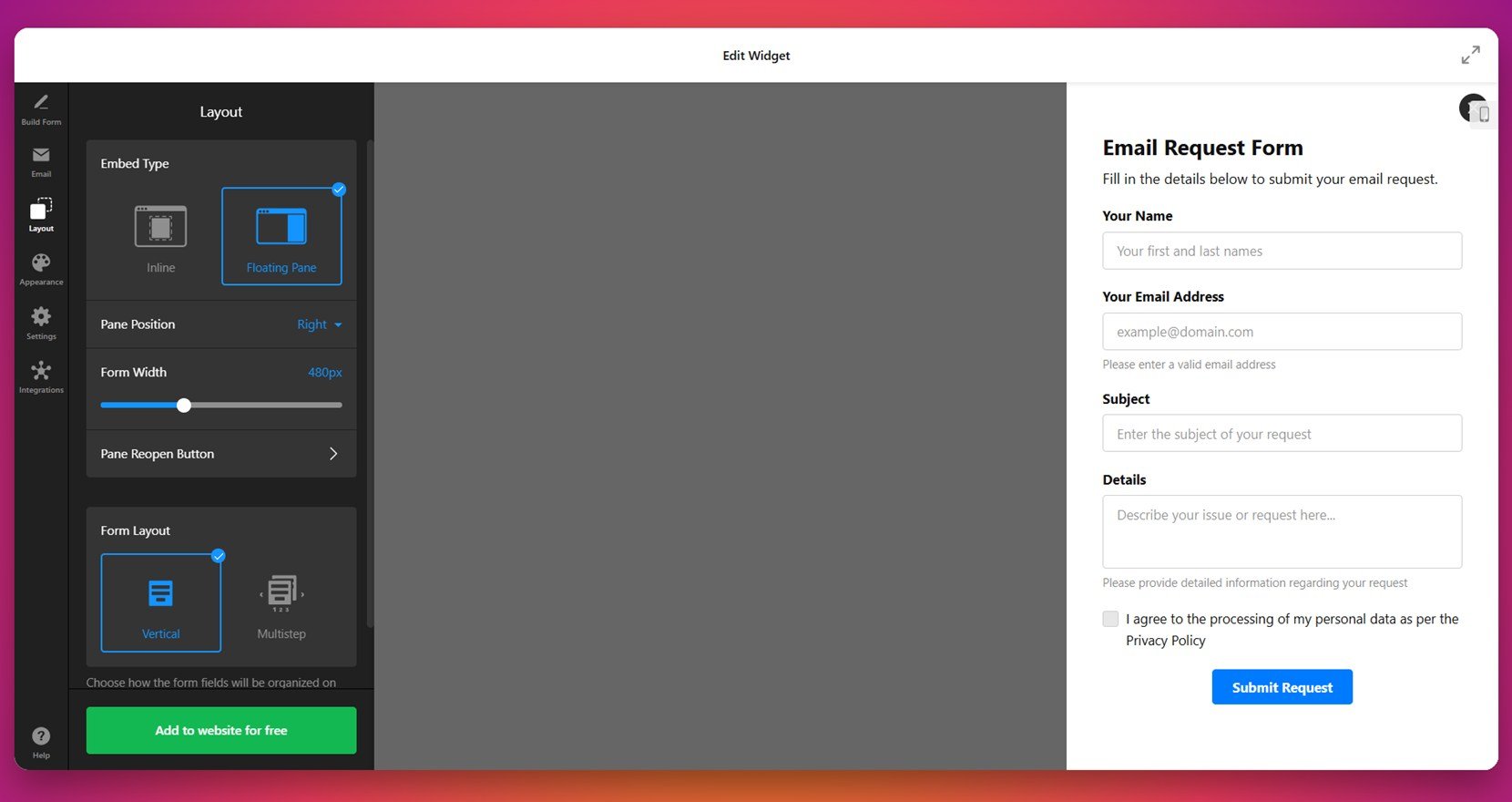Select Vertical form layout
1512x802 pixels.
click(x=161, y=603)
